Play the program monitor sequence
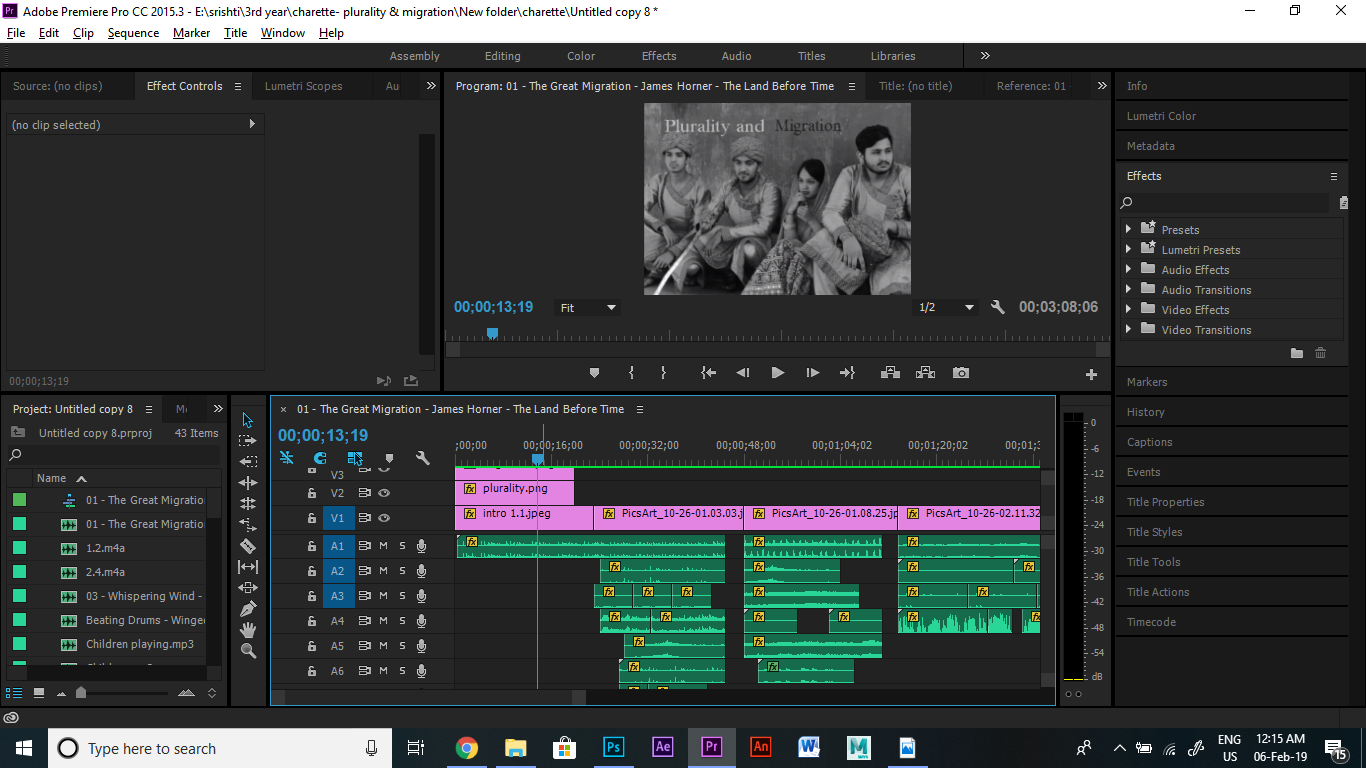The width and height of the screenshot is (1366, 768). pos(778,373)
